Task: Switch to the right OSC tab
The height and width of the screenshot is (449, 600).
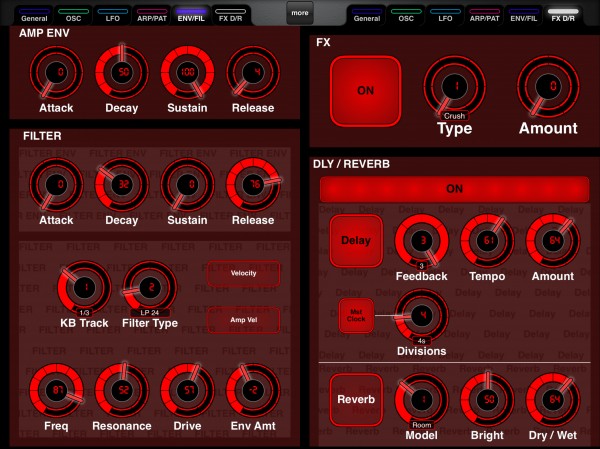Action: (406, 15)
